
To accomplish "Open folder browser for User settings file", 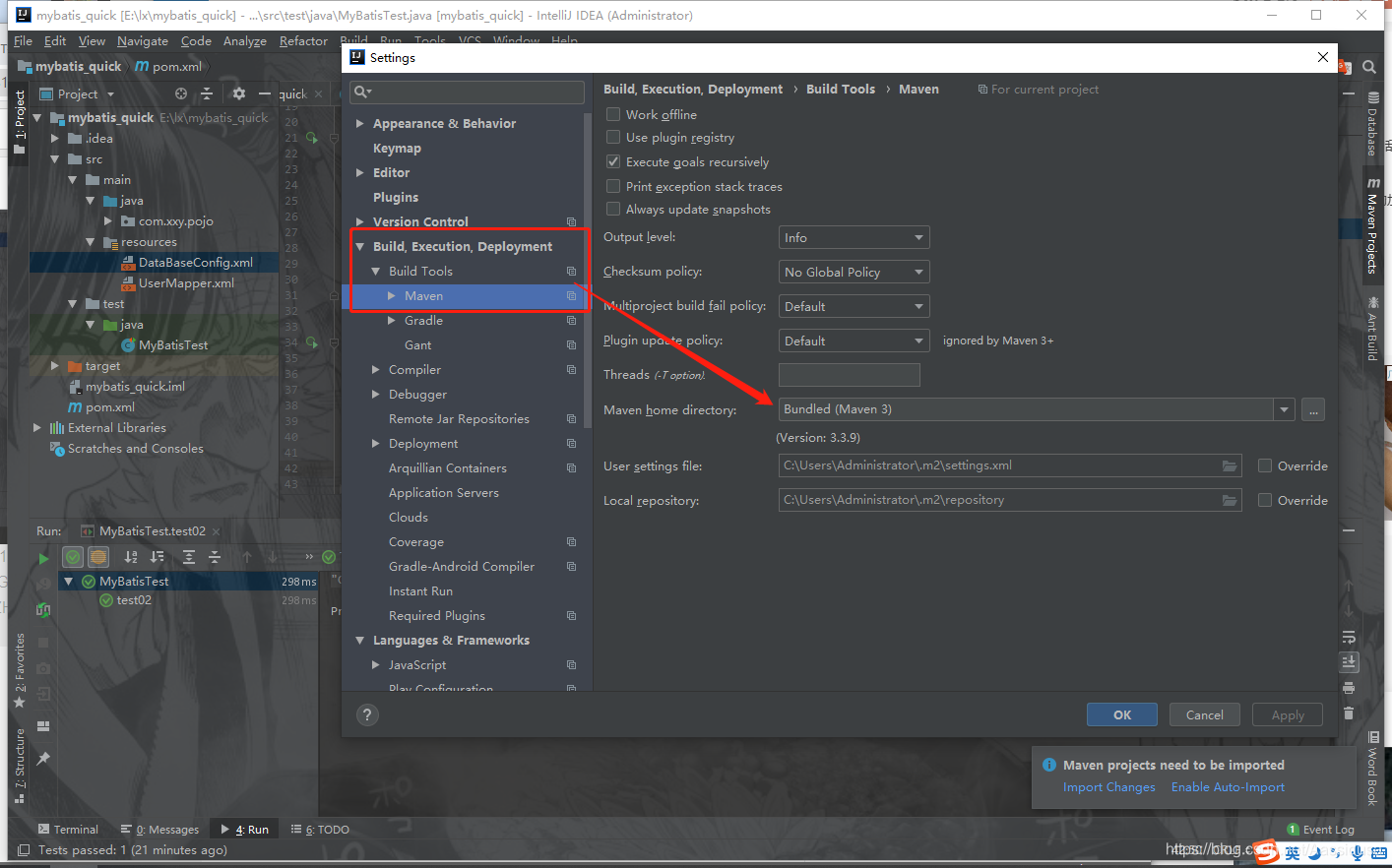I will (x=1230, y=465).
